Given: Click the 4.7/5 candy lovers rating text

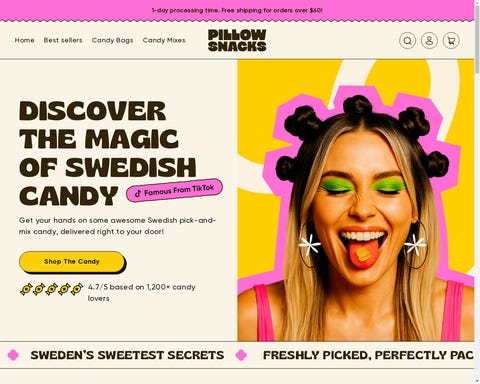Looking at the screenshot, I should click(142, 292).
